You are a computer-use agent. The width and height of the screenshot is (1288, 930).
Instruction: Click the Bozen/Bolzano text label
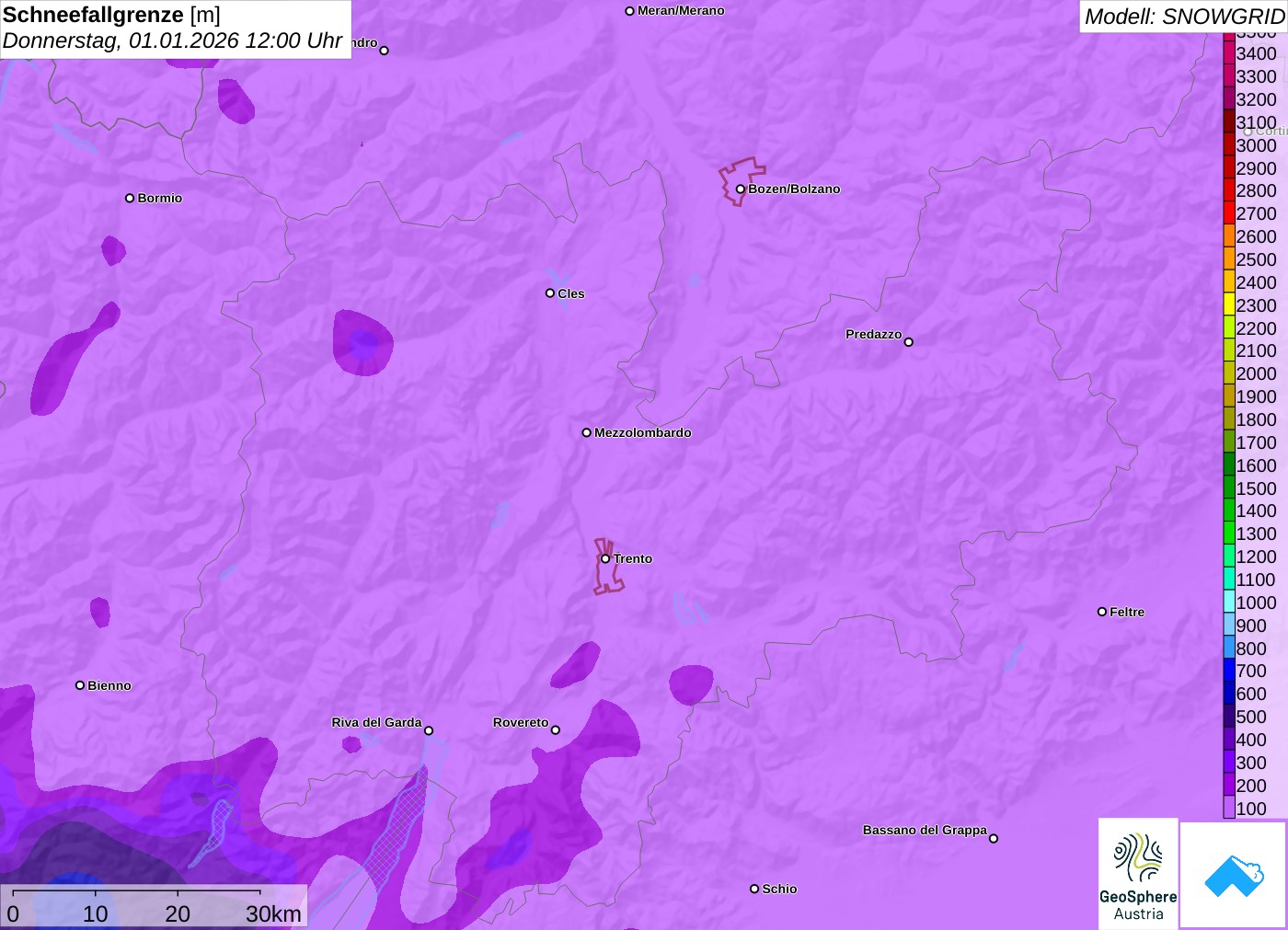tap(794, 189)
